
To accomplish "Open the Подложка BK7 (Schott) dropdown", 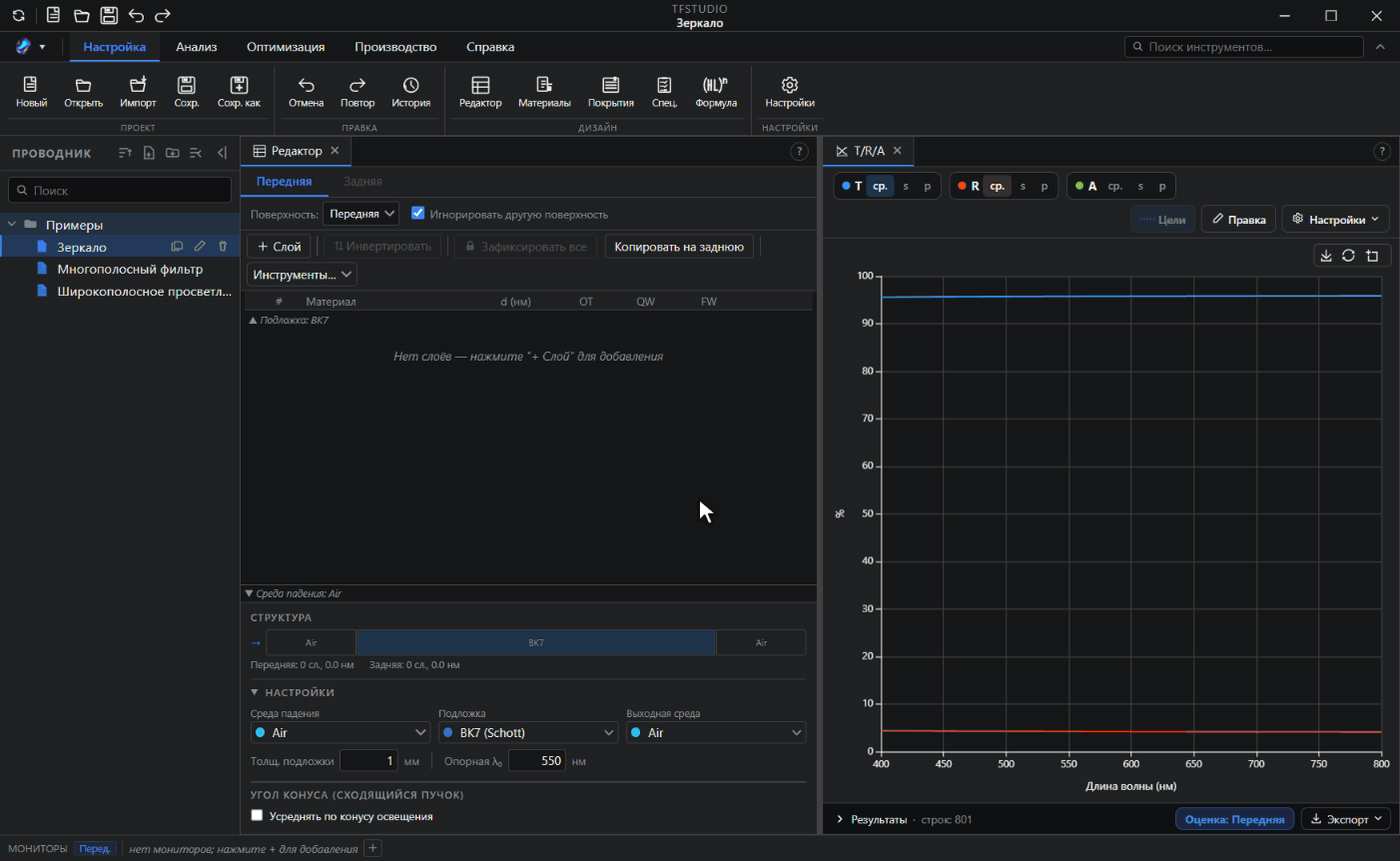I will click(x=528, y=733).
